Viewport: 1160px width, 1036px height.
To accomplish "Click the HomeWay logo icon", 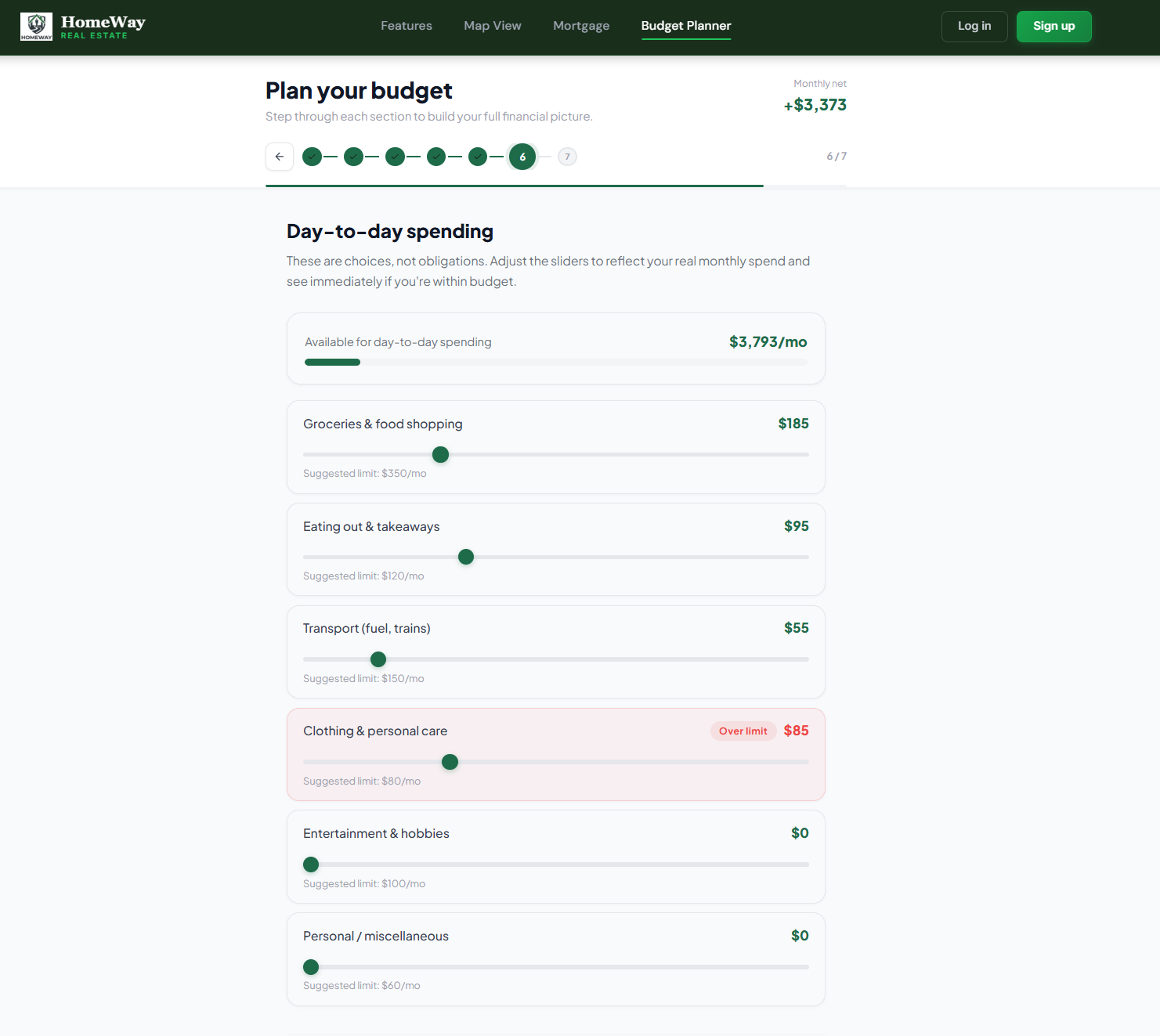I will pyautogui.click(x=36, y=27).
